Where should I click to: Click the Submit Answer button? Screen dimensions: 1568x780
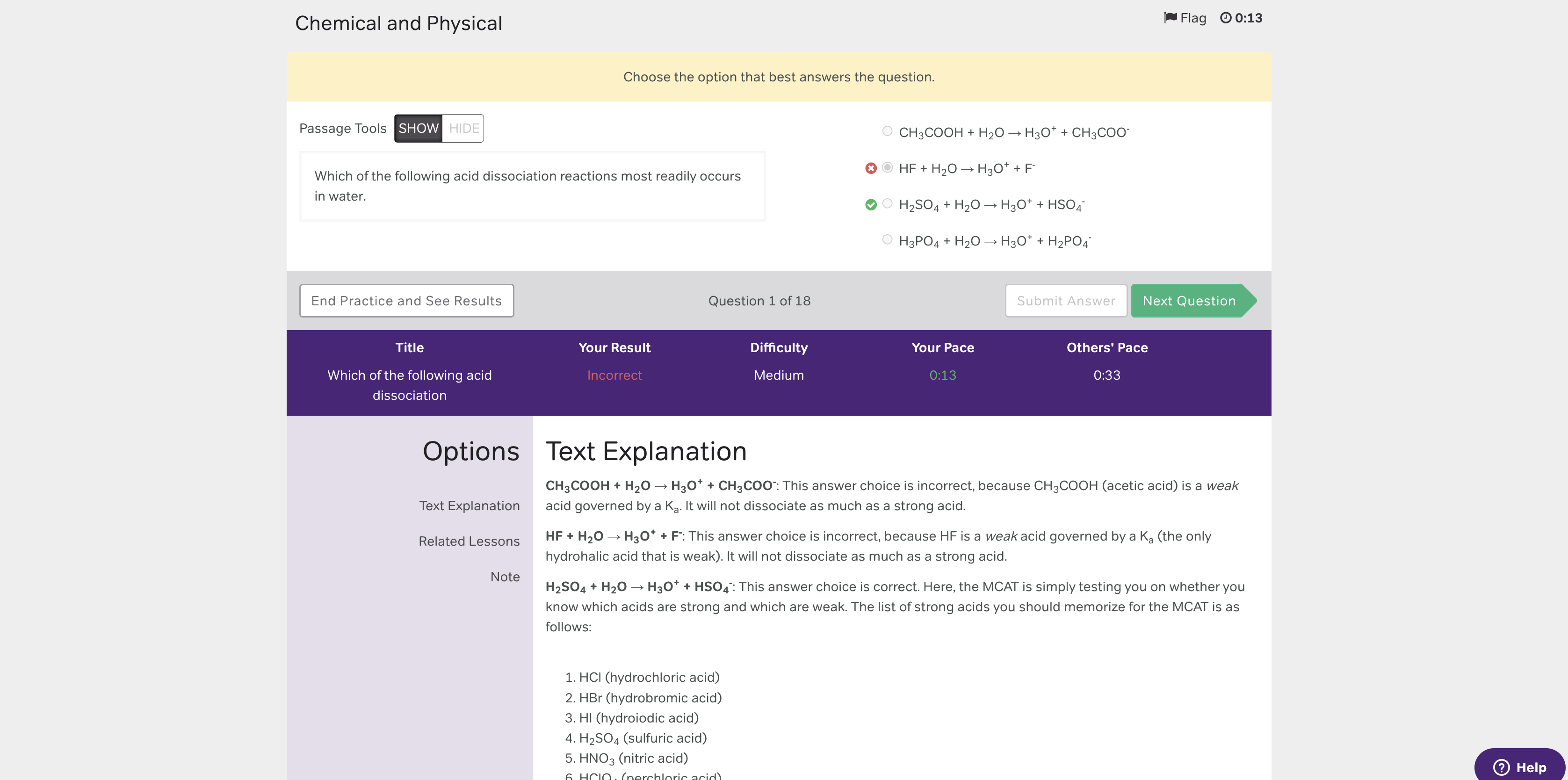[x=1065, y=301]
